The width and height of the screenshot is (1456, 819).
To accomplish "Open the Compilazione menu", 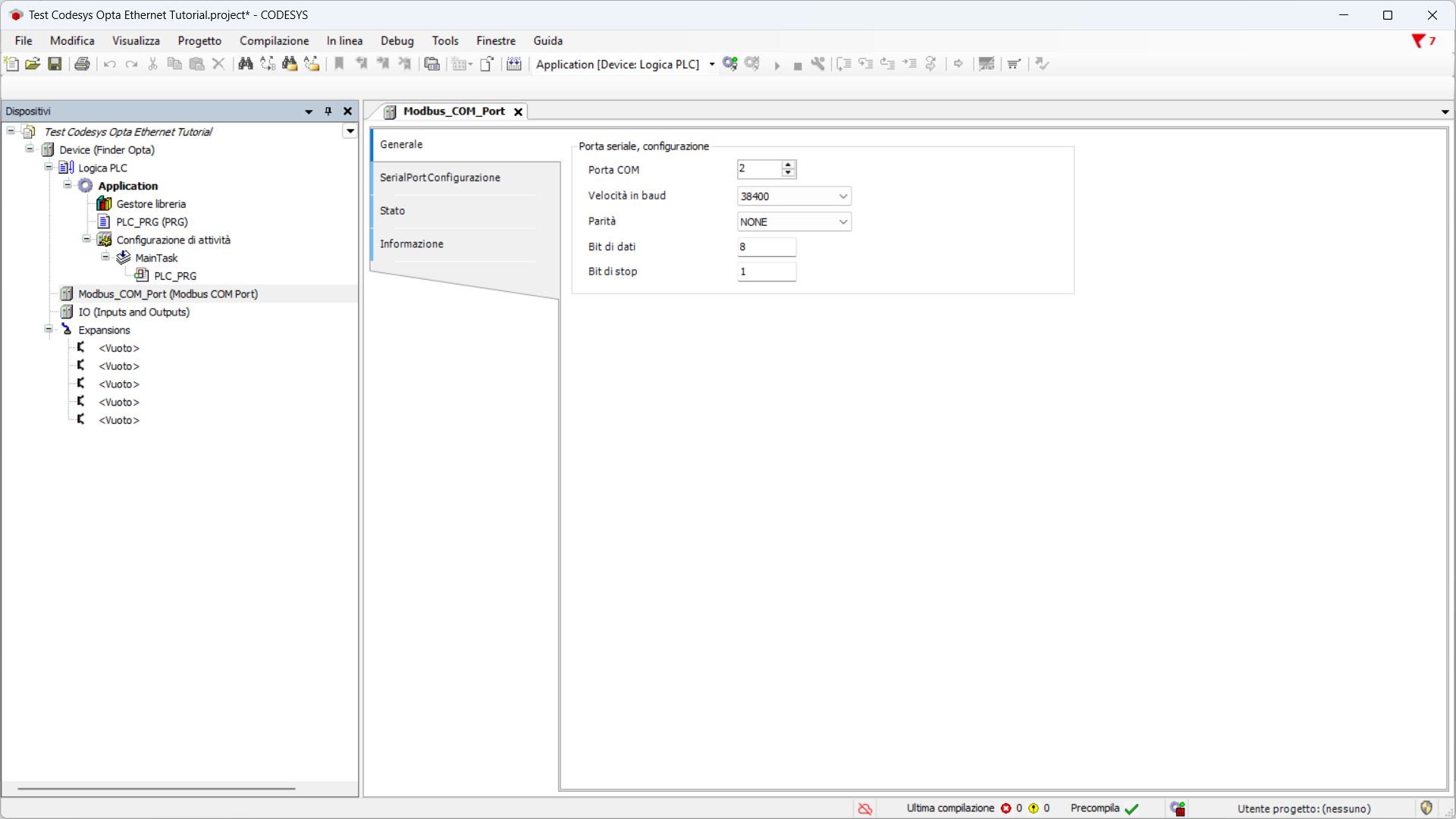I will click(x=274, y=41).
